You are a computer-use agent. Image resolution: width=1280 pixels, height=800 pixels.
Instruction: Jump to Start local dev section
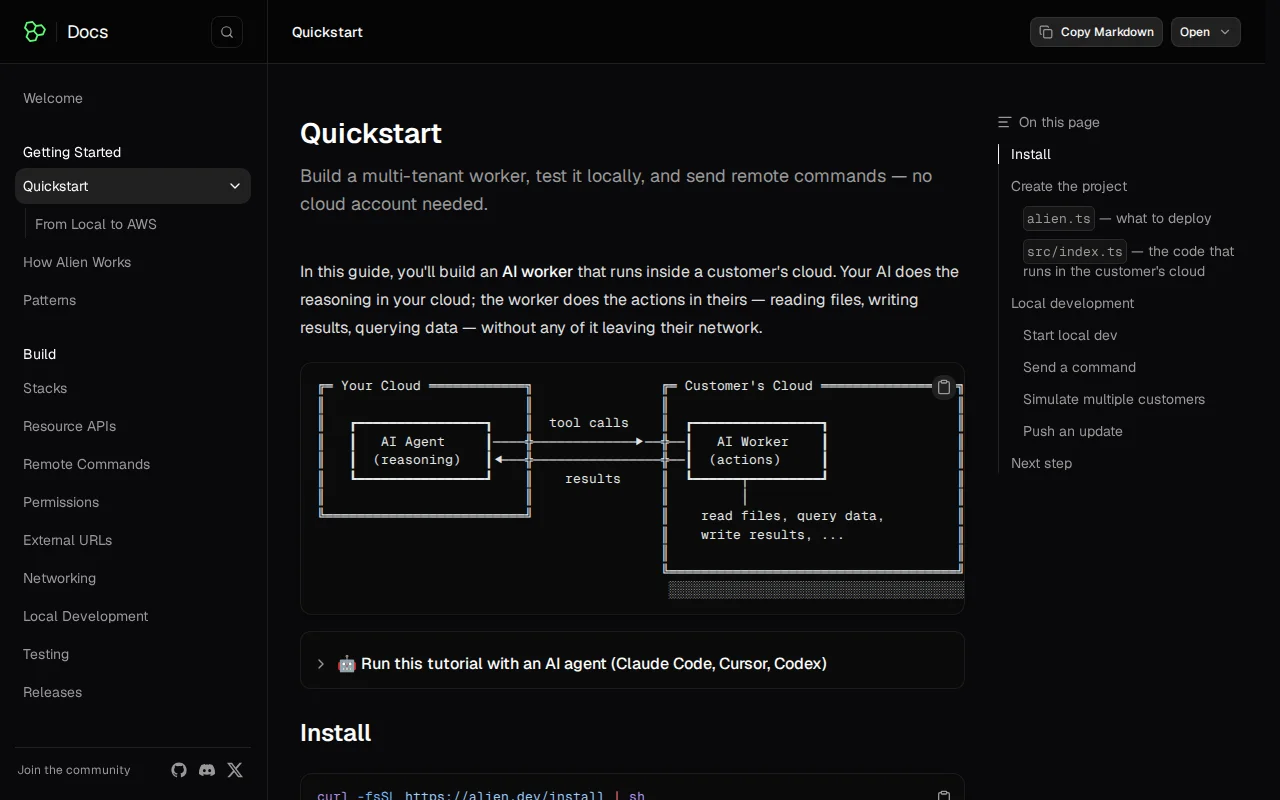click(1070, 335)
